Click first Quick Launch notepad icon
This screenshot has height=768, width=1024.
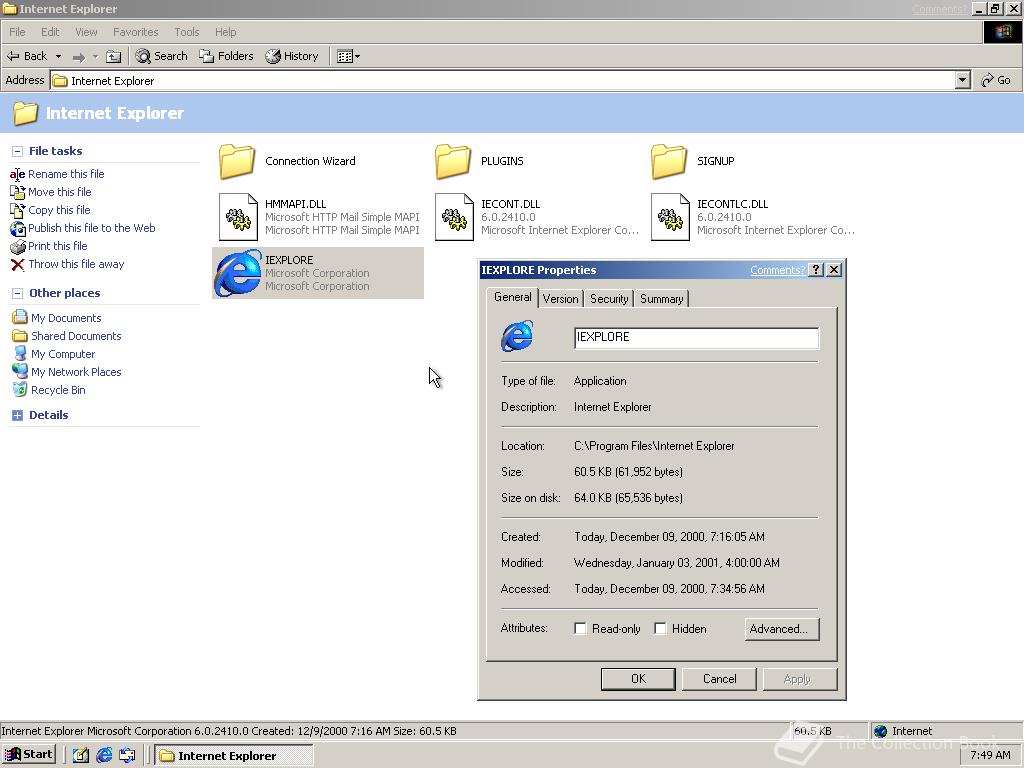(x=80, y=755)
